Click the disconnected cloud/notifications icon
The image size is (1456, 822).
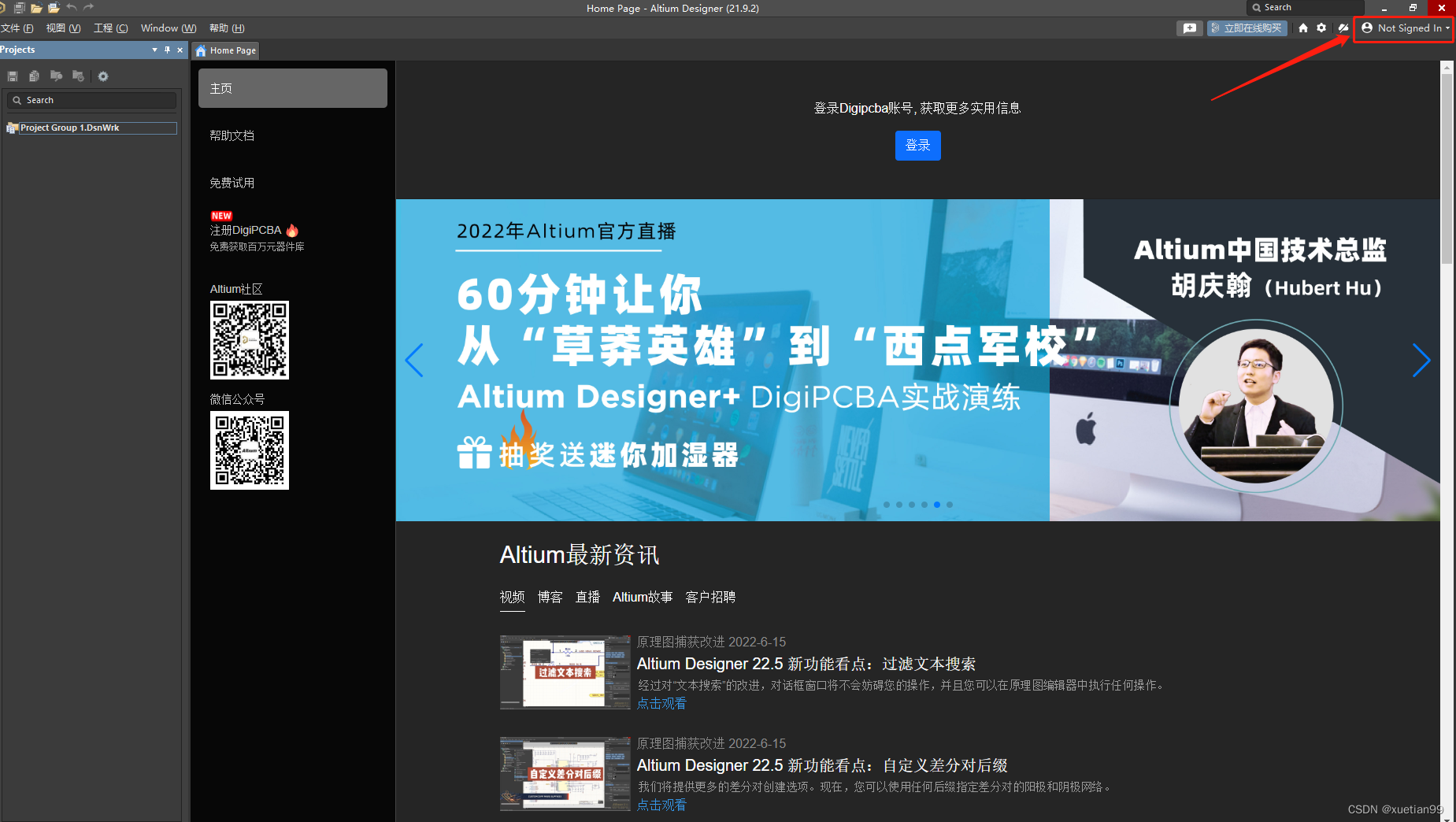pyautogui.click(x=1343, y=28)
